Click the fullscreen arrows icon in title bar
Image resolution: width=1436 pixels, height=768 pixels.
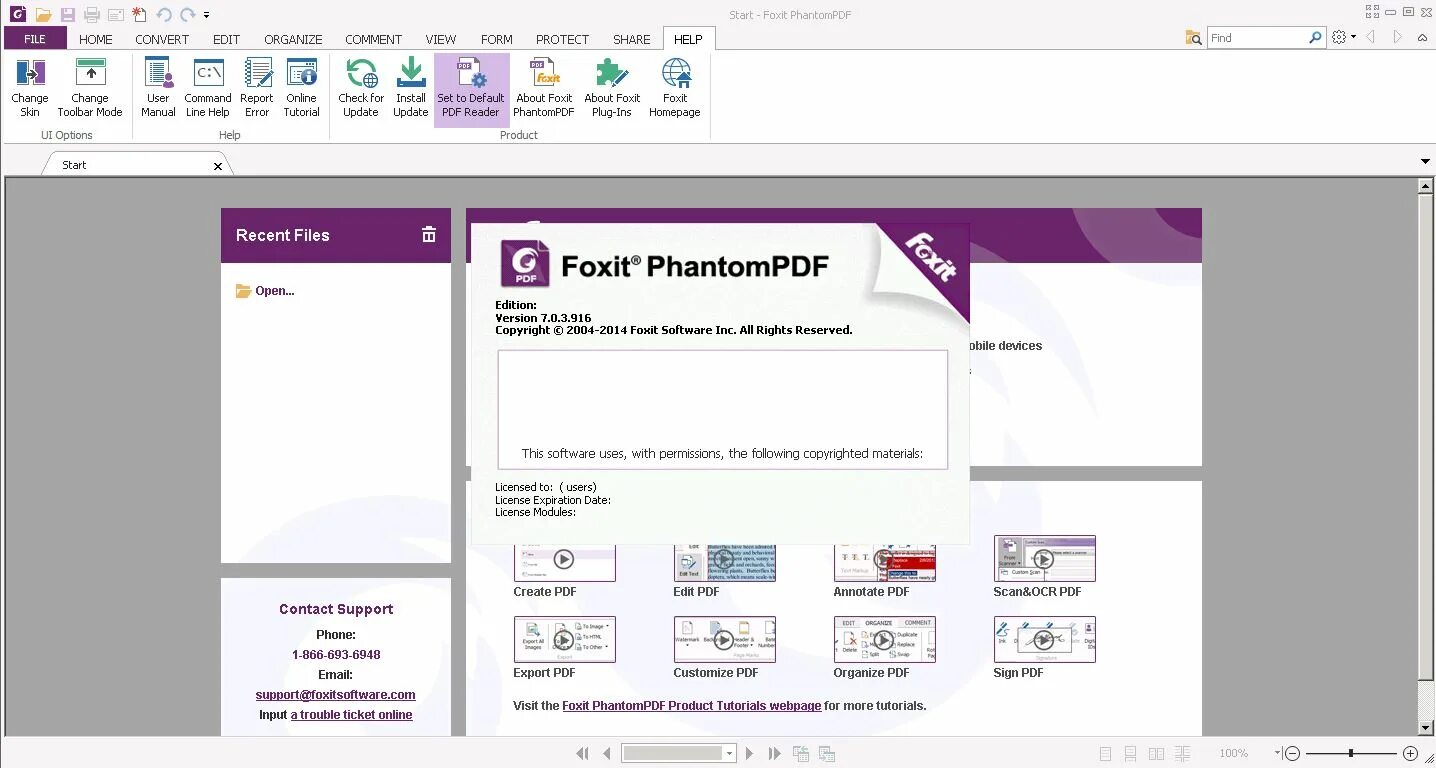click(x=1372, y=11)
